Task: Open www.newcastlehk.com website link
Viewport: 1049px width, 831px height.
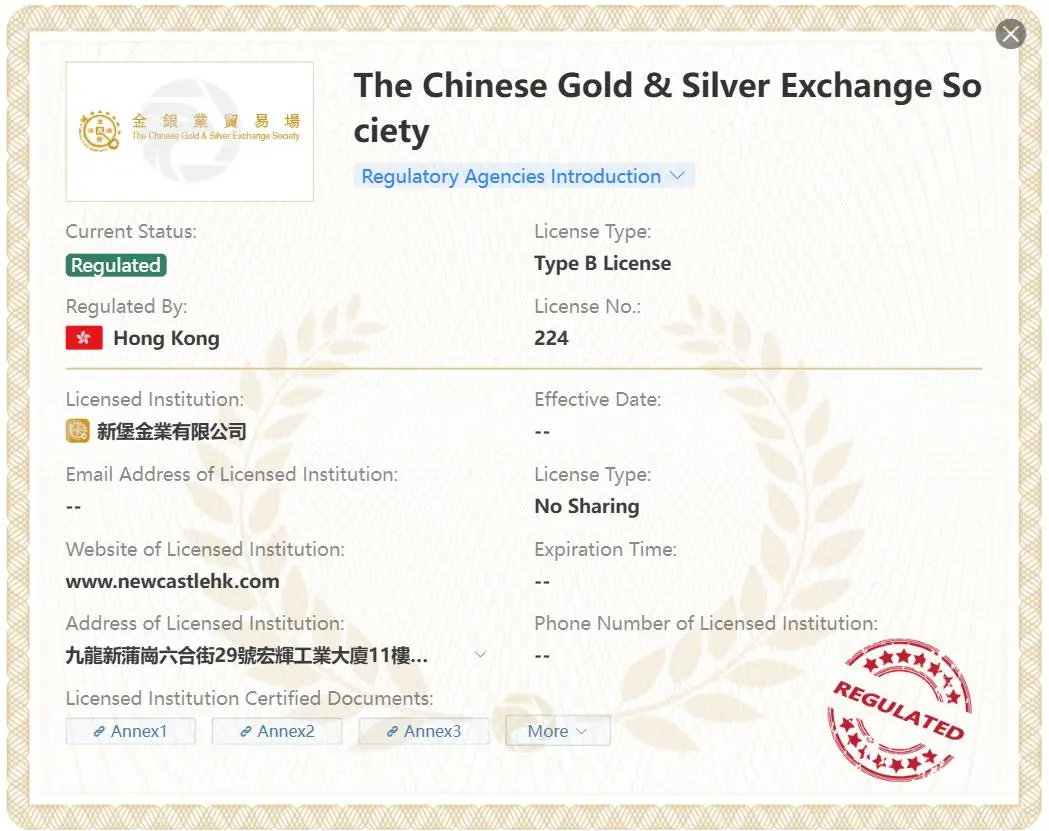Action: pyautogui.click(x=173, y=581)
